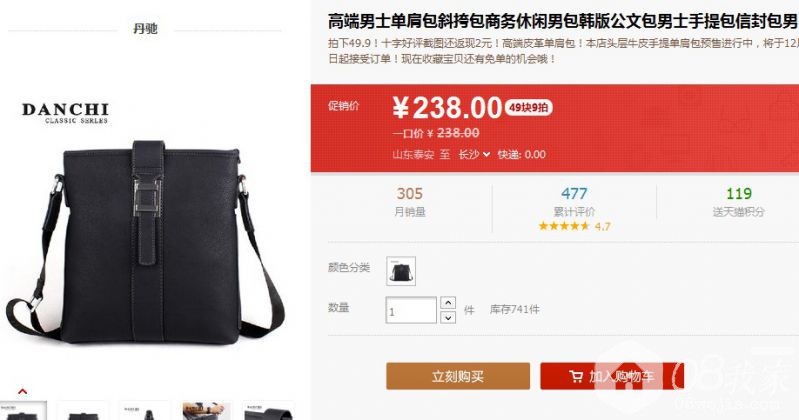The width and height of the screenshot is (799, 420).
Task: Click the DANCHI Classic Series logo
Action: click(65, 113)
